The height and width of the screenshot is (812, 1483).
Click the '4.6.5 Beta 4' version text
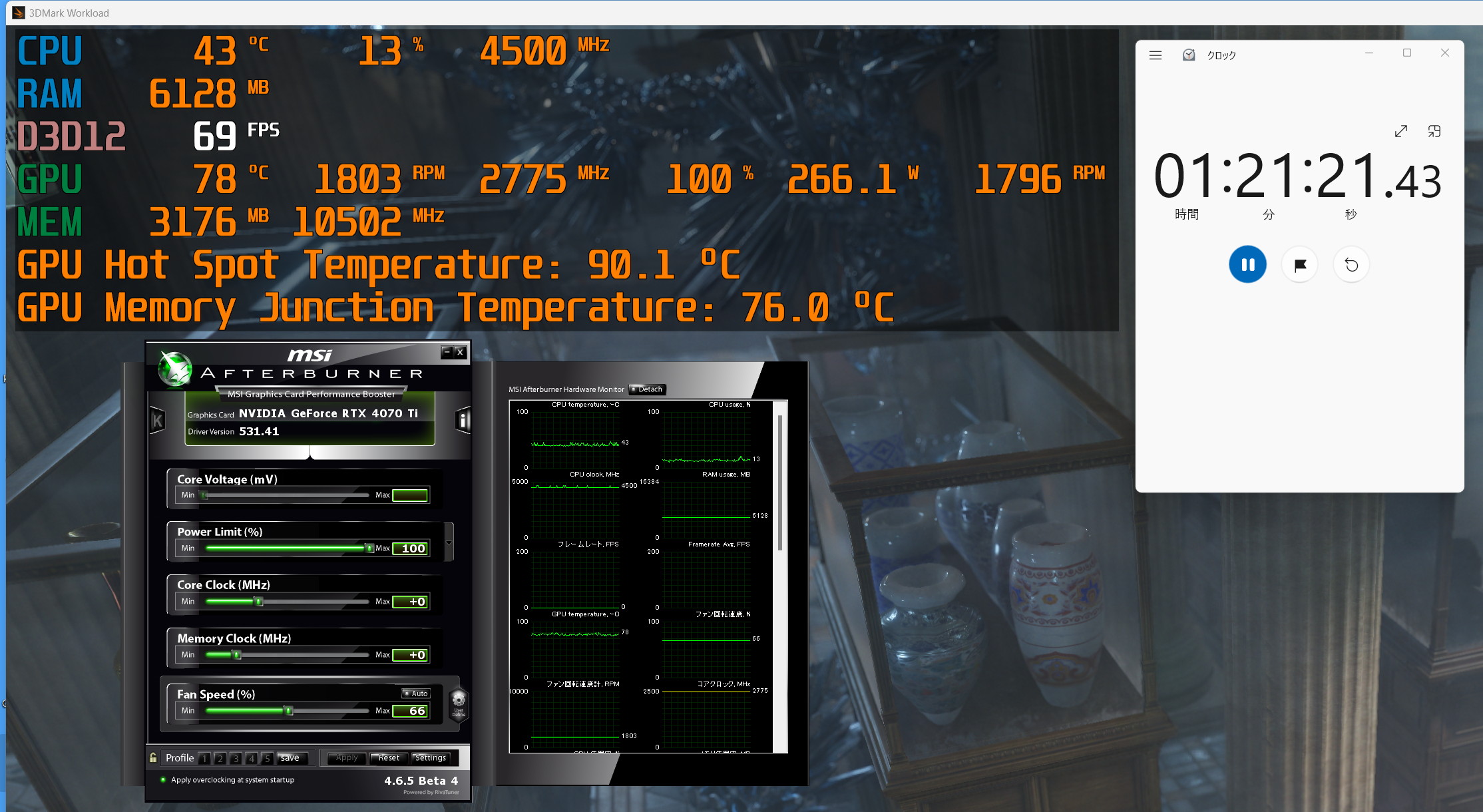421,781
